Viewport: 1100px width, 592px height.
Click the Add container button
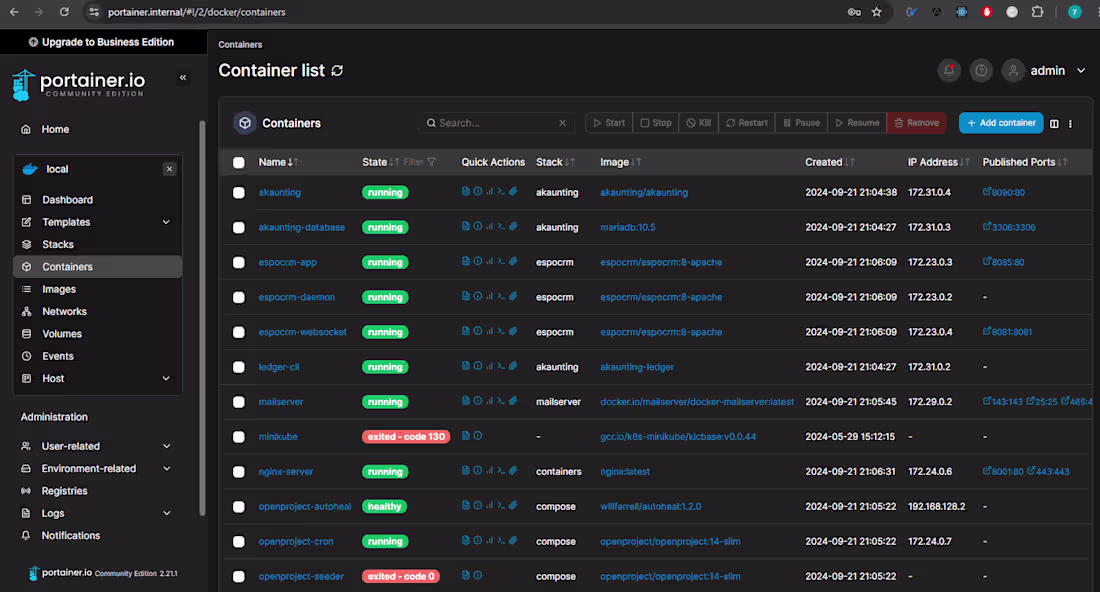tap(1000, 122)
